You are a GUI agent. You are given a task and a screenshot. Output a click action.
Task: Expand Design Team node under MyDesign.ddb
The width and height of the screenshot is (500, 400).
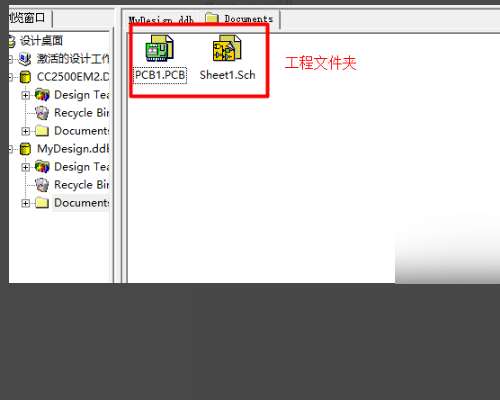coord(25,167)
